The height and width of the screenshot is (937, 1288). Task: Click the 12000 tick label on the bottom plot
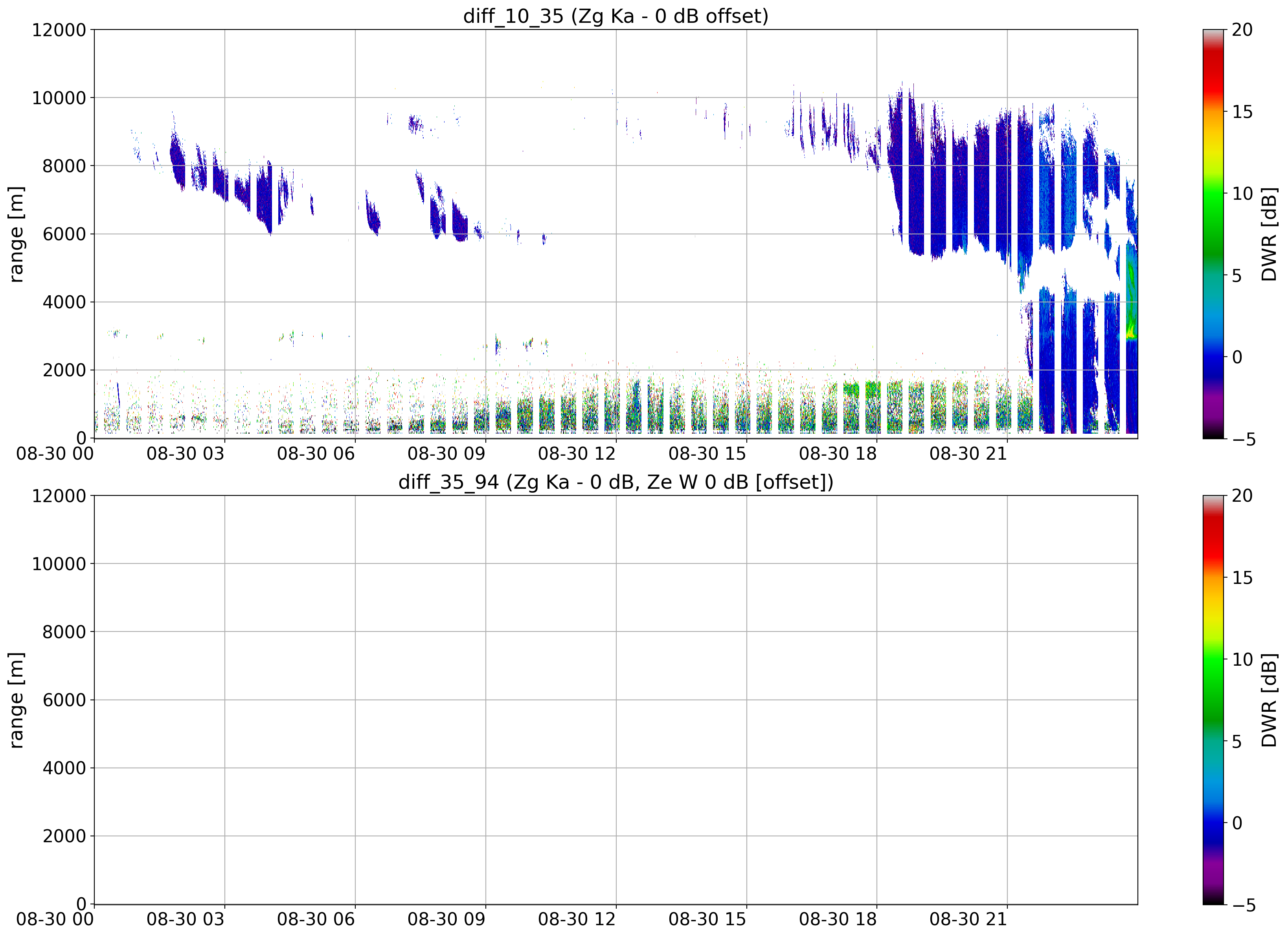coord(59,496)
